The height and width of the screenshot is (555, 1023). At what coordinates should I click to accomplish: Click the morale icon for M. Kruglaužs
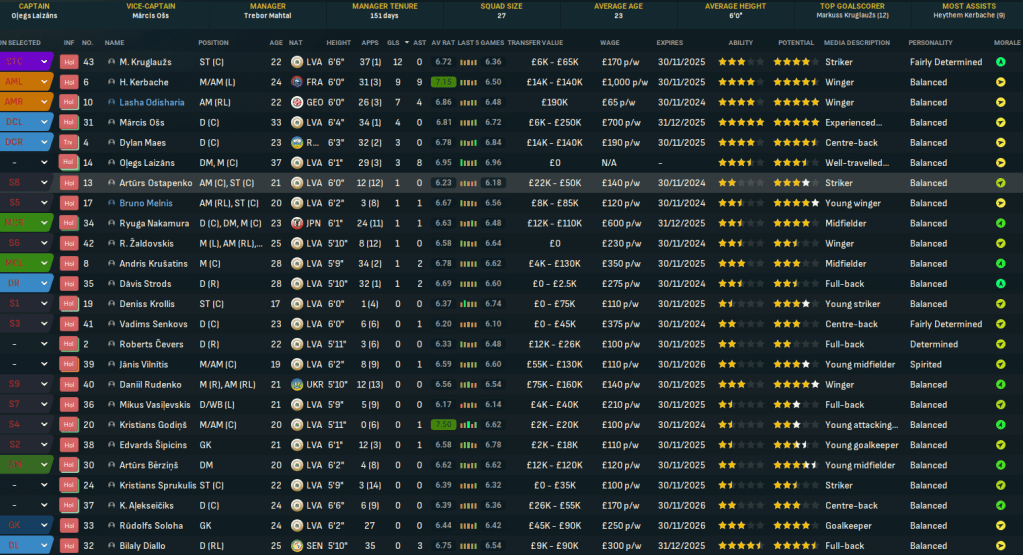pyautogui.click(x=1000, y=61)
